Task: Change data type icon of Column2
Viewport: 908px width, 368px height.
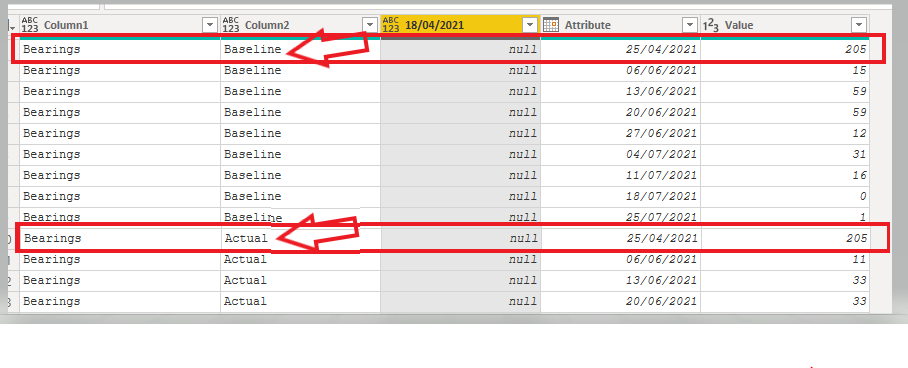Action: [x=230, y=25]
